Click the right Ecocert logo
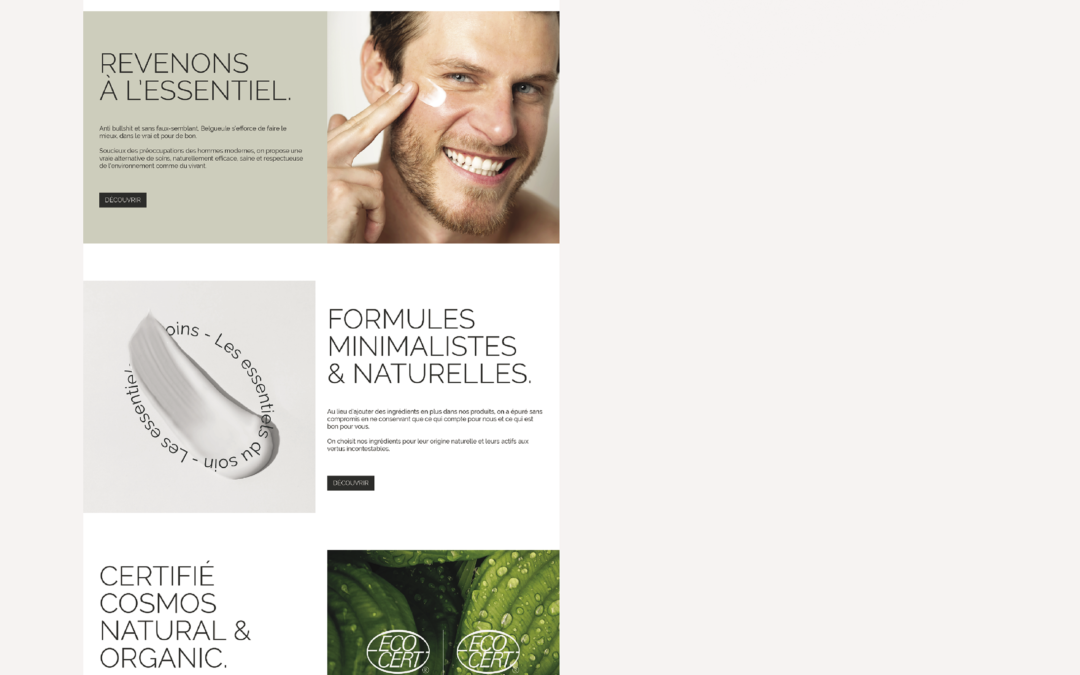The width and height of the screenshot is (1080, 675). (488, 652)
